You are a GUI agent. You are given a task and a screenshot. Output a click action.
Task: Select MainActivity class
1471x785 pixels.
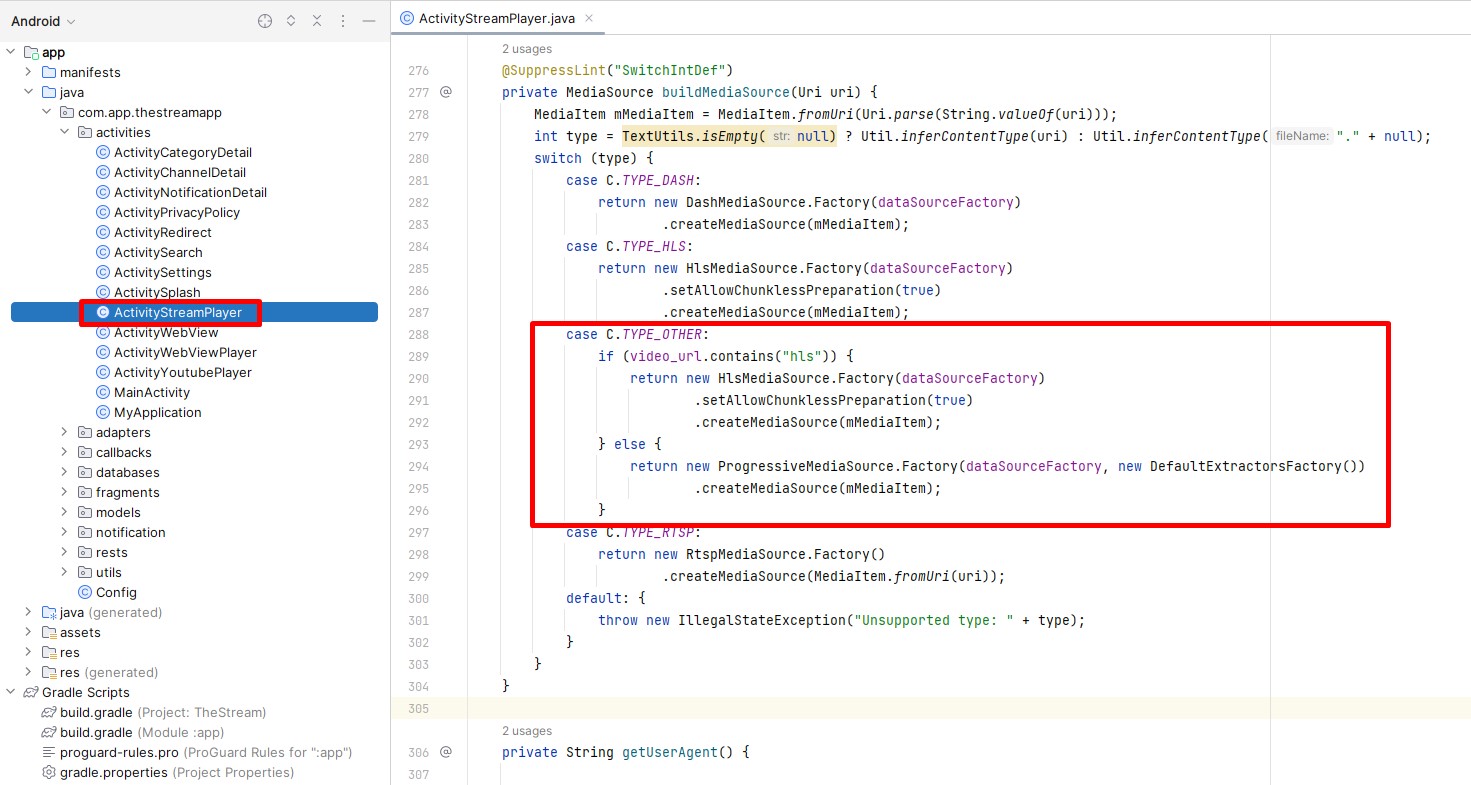(152, 392)
